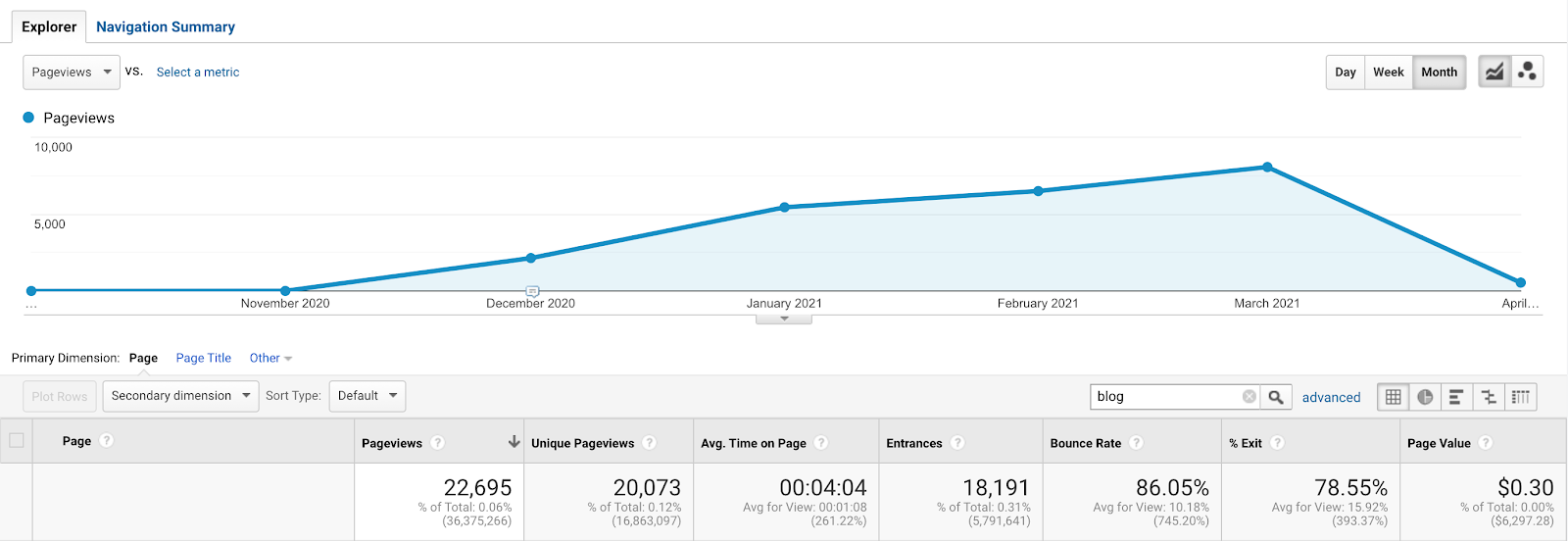The height and width of the screenshot is (541, 1568).
Task: Click the 00:04:04 average time value
Action: tap(823, 487)
